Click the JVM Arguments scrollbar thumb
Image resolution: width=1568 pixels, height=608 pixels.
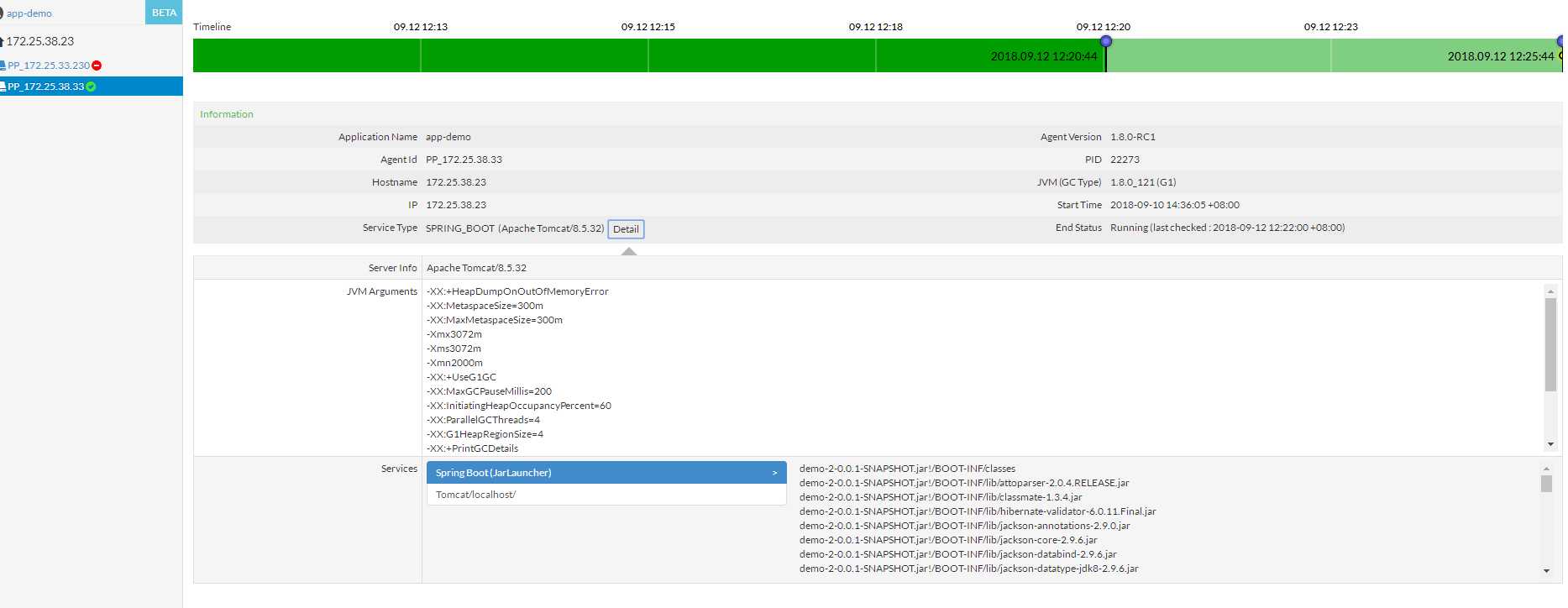(1550, 344)
